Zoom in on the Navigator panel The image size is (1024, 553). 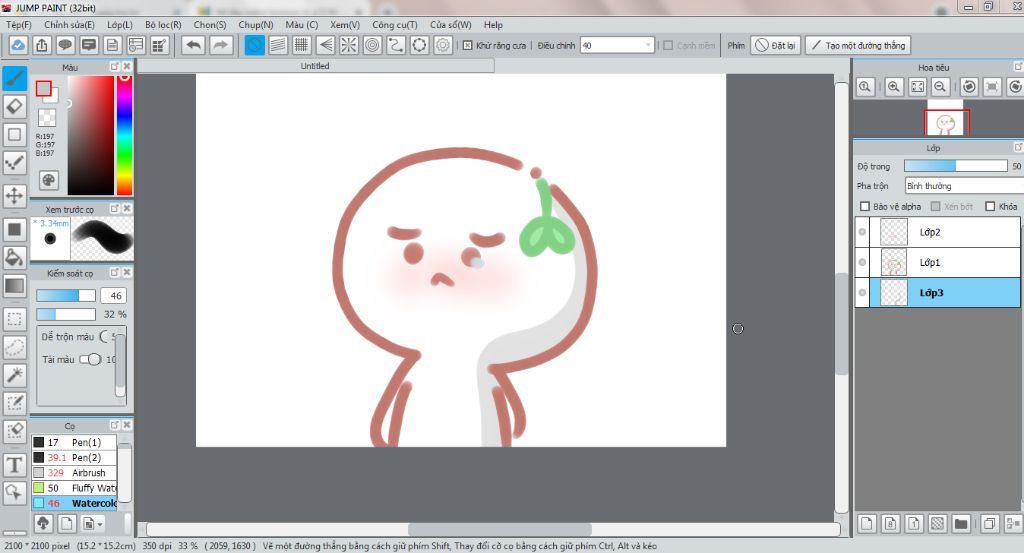pyautogui.click(x=894, y=86)
